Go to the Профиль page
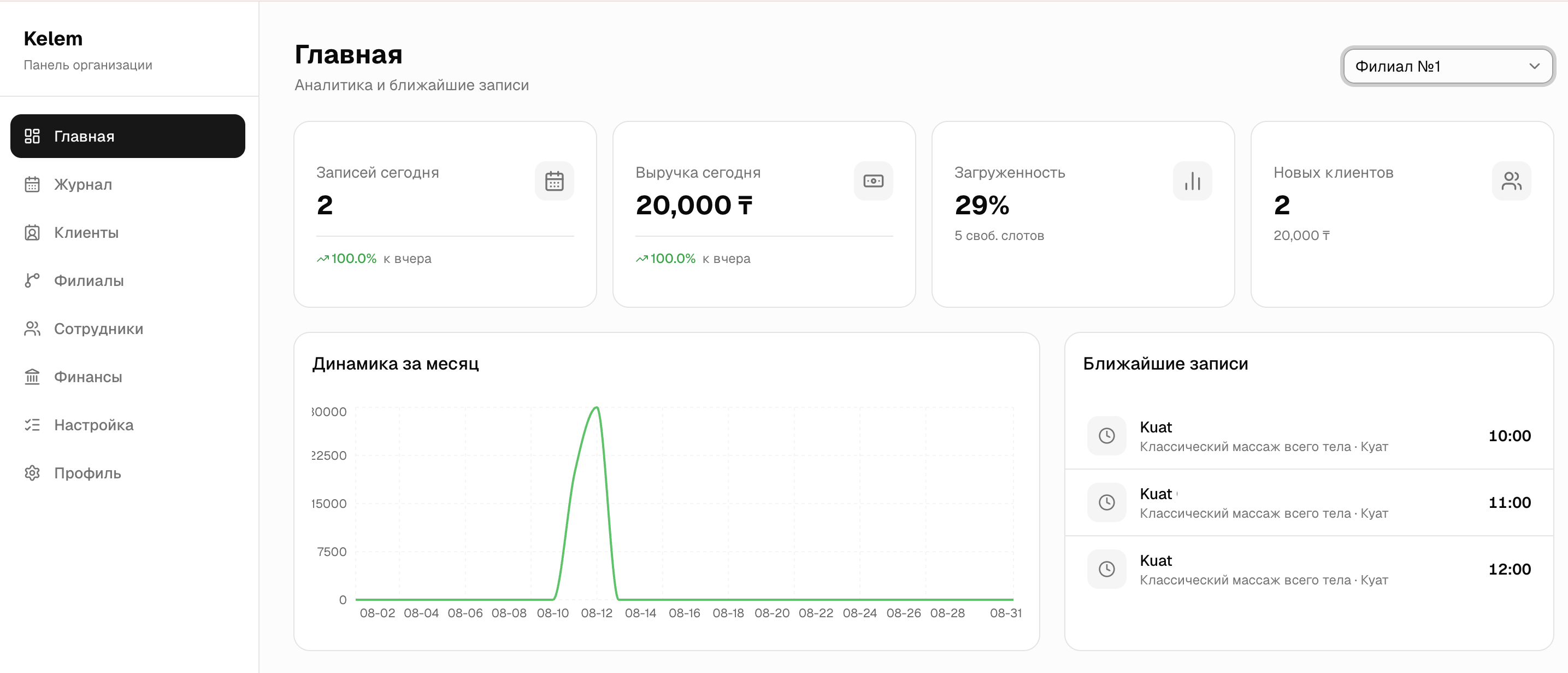Viewport: 1568px width, 673px height. [x=128, y=472]
